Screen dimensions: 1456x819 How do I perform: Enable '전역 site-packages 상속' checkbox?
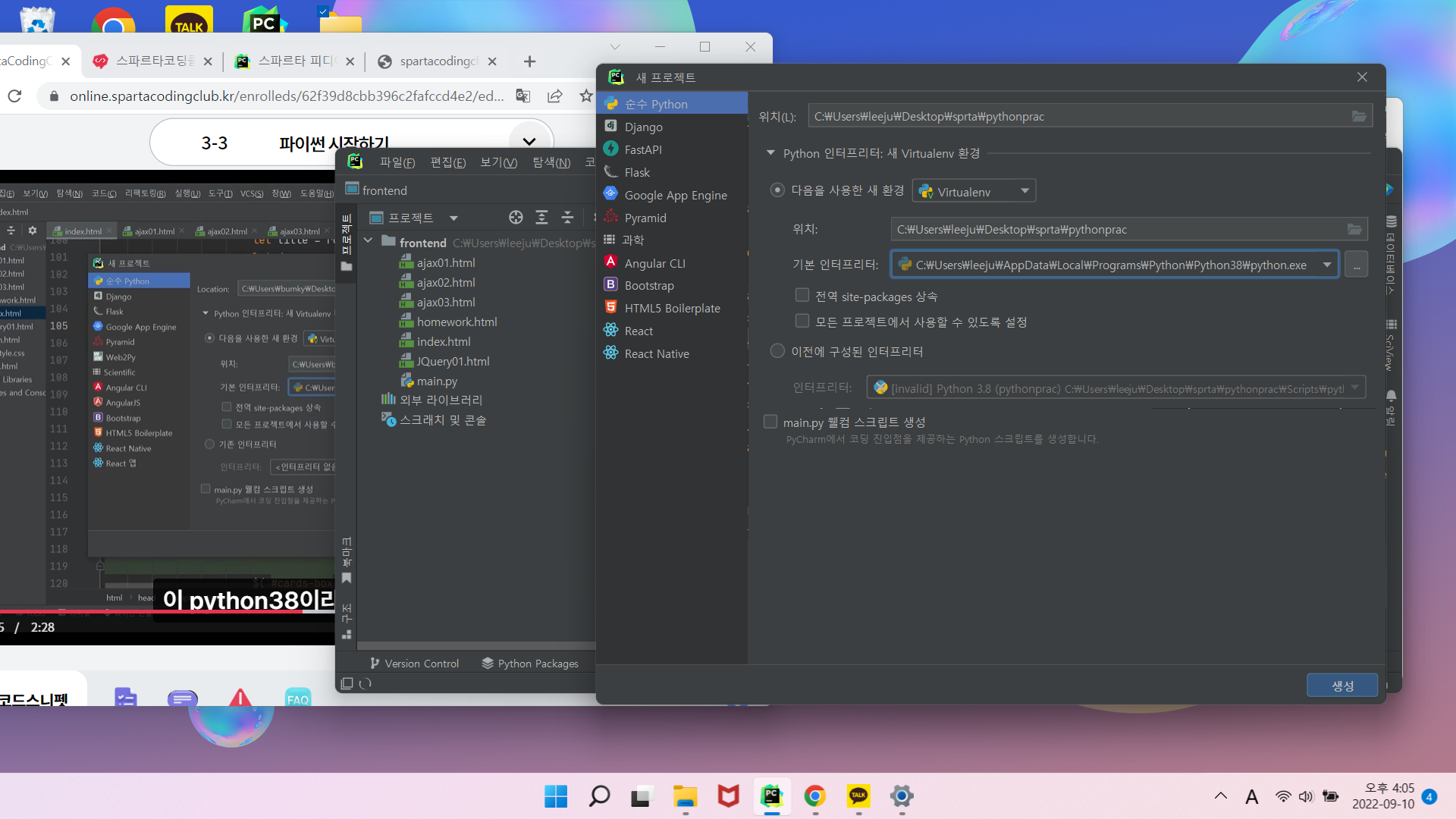(802, 295)
